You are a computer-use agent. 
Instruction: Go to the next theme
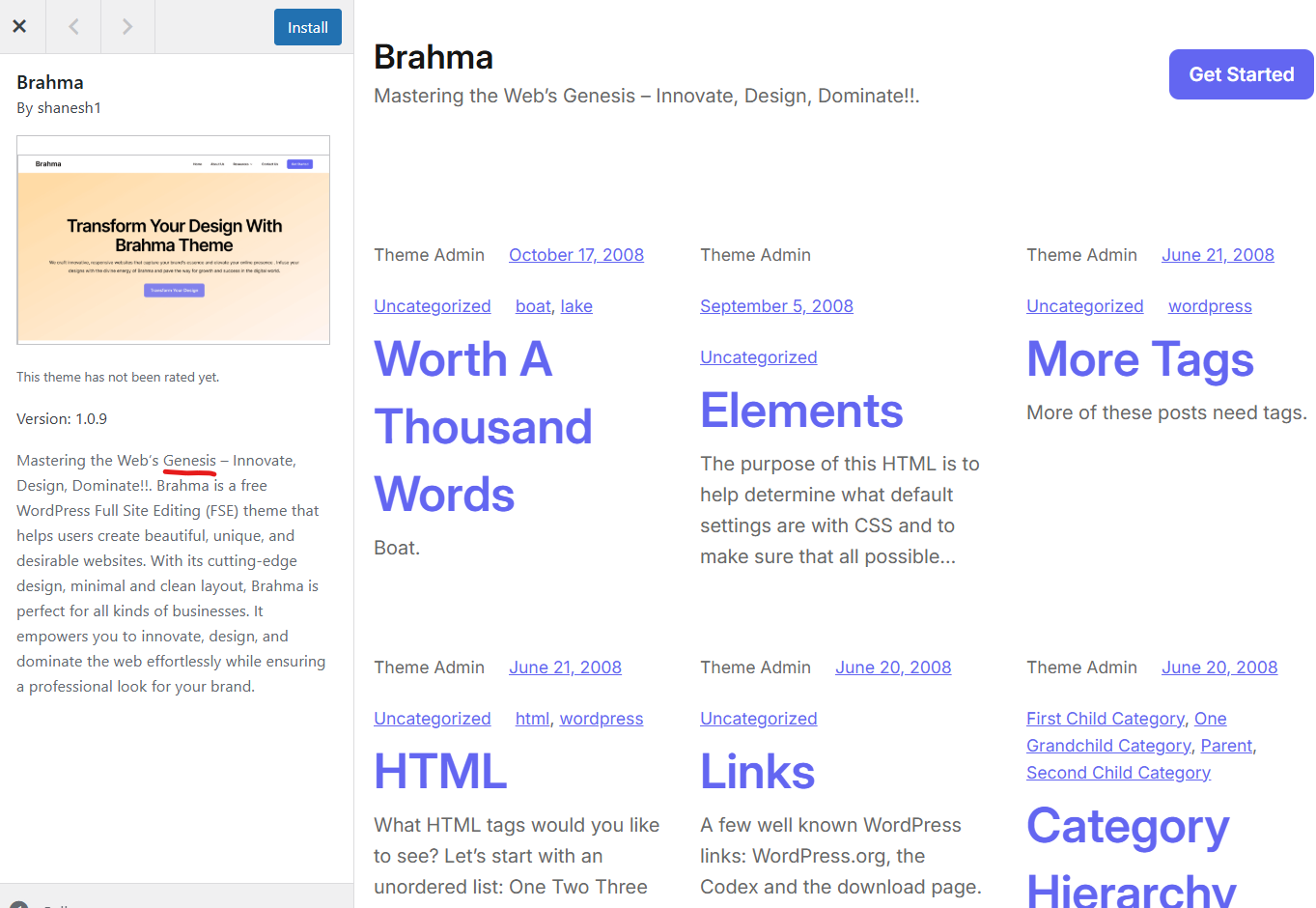(127, 27)
